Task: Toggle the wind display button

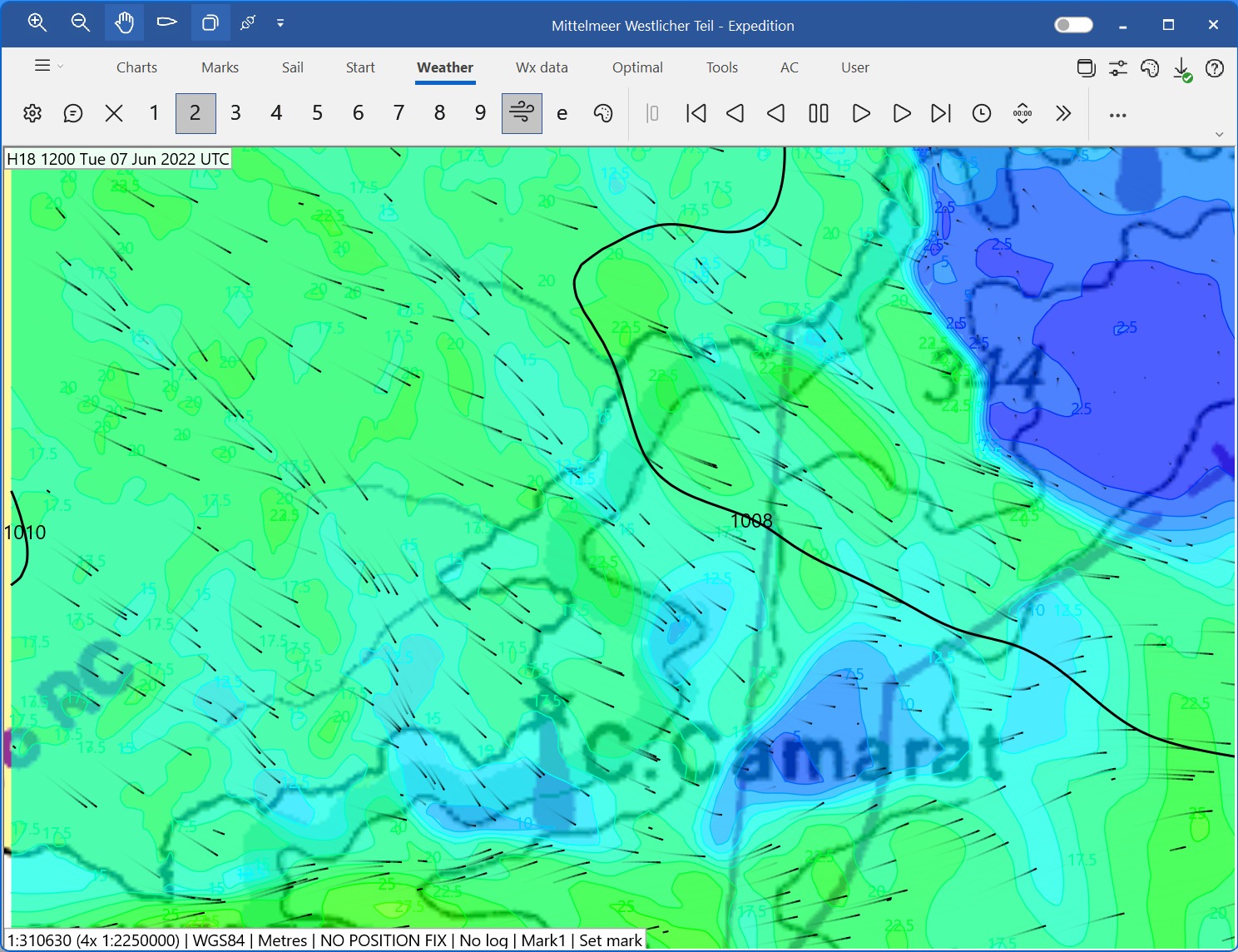Action: pos(522,113)
